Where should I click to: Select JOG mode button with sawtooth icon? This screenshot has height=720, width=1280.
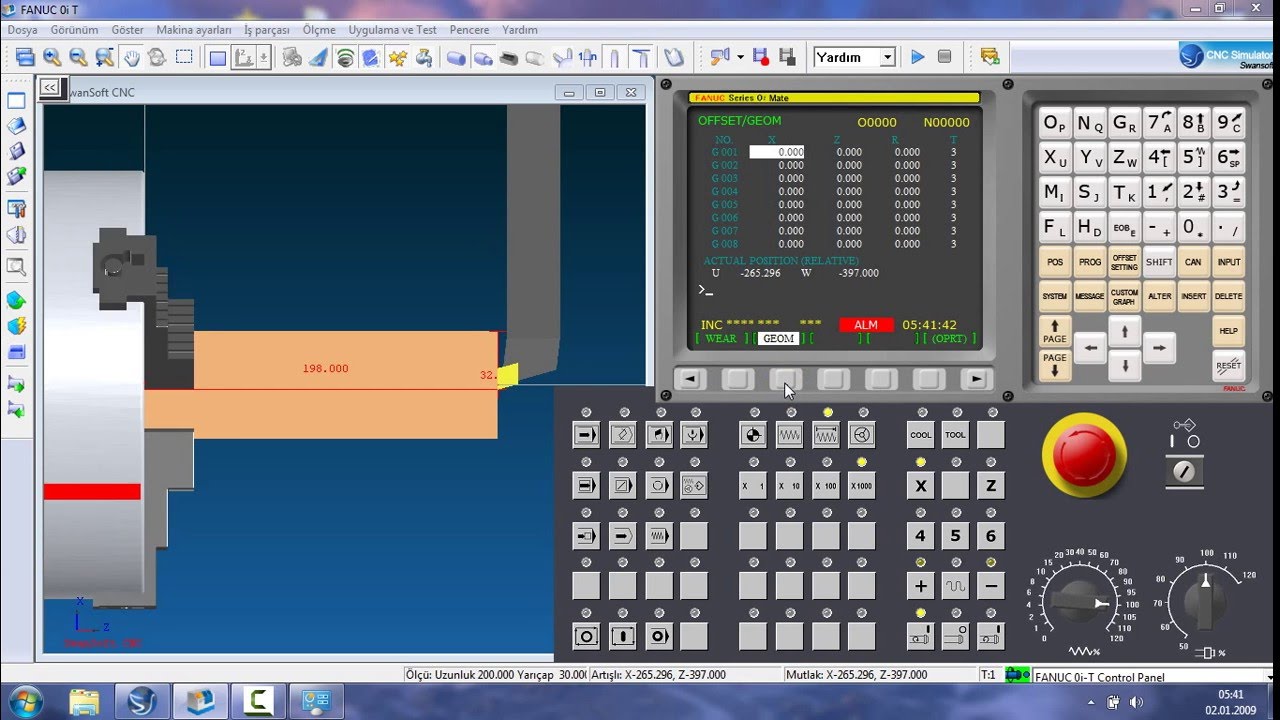790,435
